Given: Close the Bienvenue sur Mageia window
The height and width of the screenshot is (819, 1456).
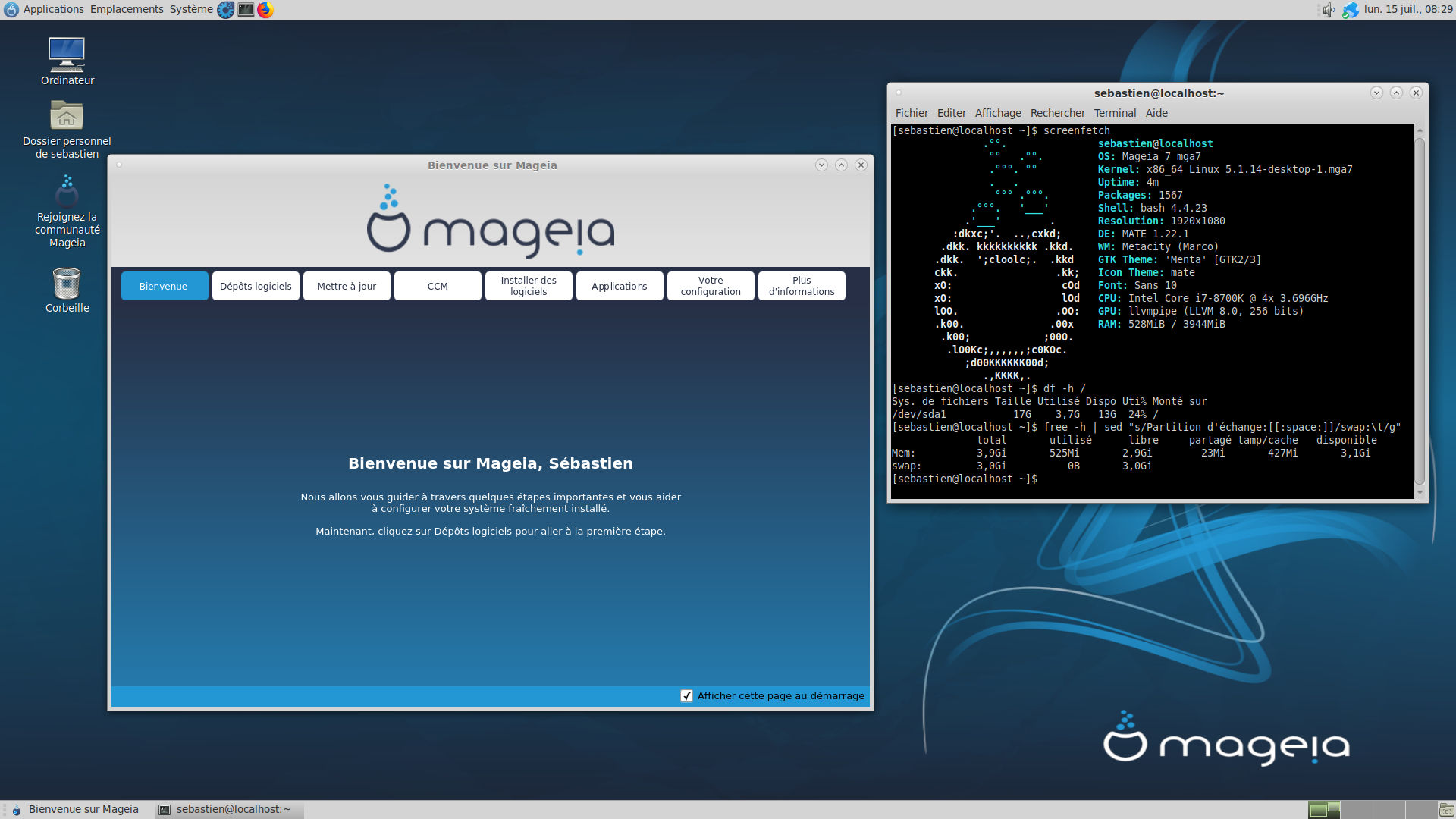Looking at the screenshot, I should coord(861,165).
